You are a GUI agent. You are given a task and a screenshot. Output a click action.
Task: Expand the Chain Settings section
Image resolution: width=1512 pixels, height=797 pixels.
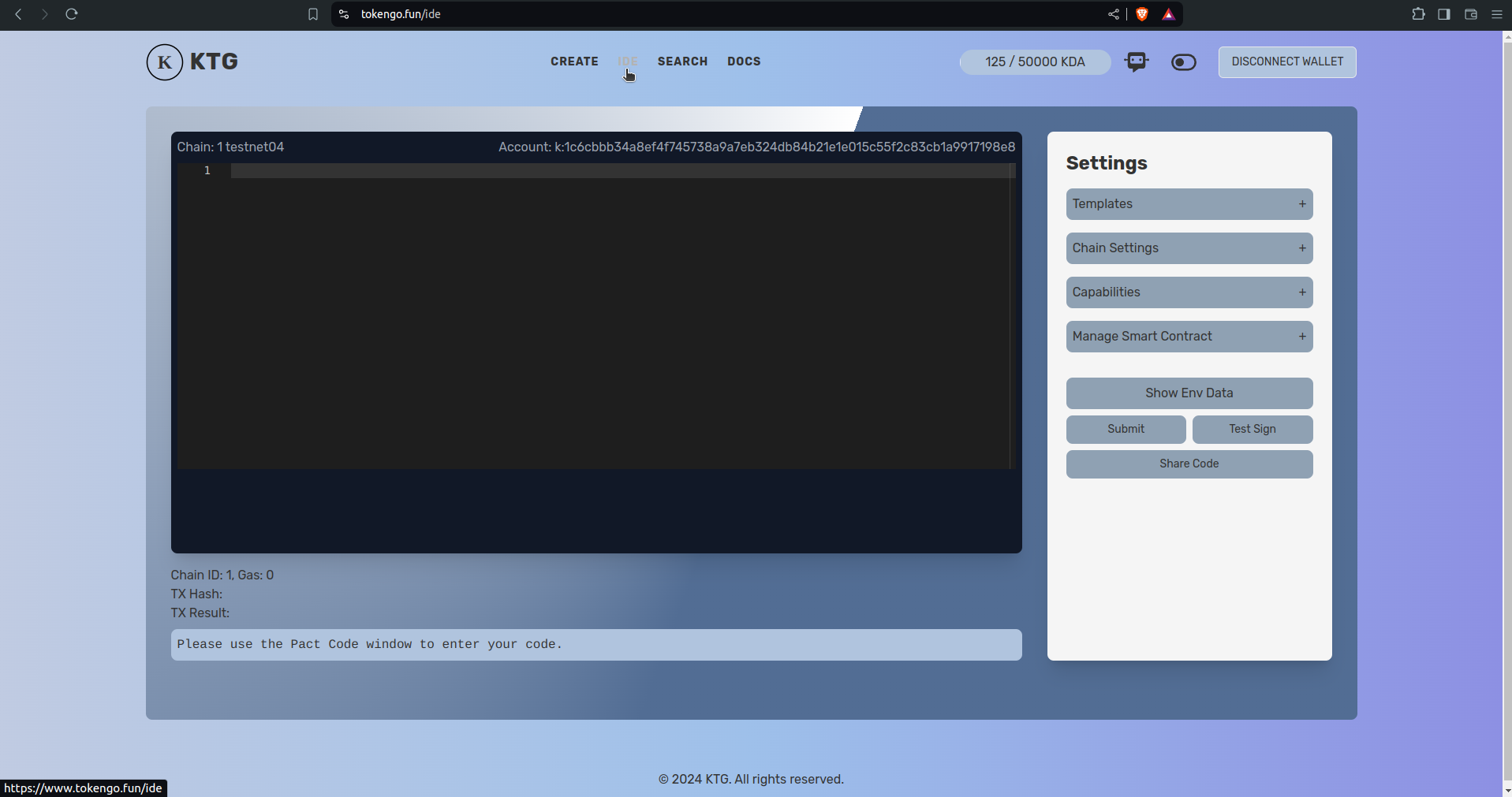[1189, 248]
